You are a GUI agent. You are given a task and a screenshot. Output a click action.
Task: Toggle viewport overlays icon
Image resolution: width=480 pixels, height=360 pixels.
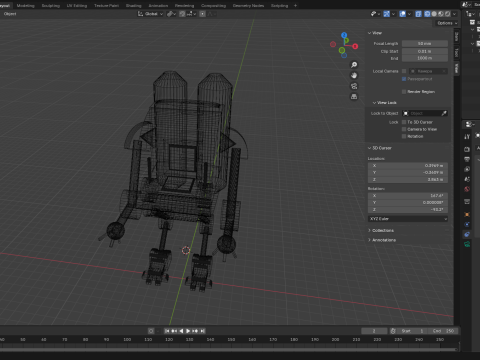tap(403, 14)
